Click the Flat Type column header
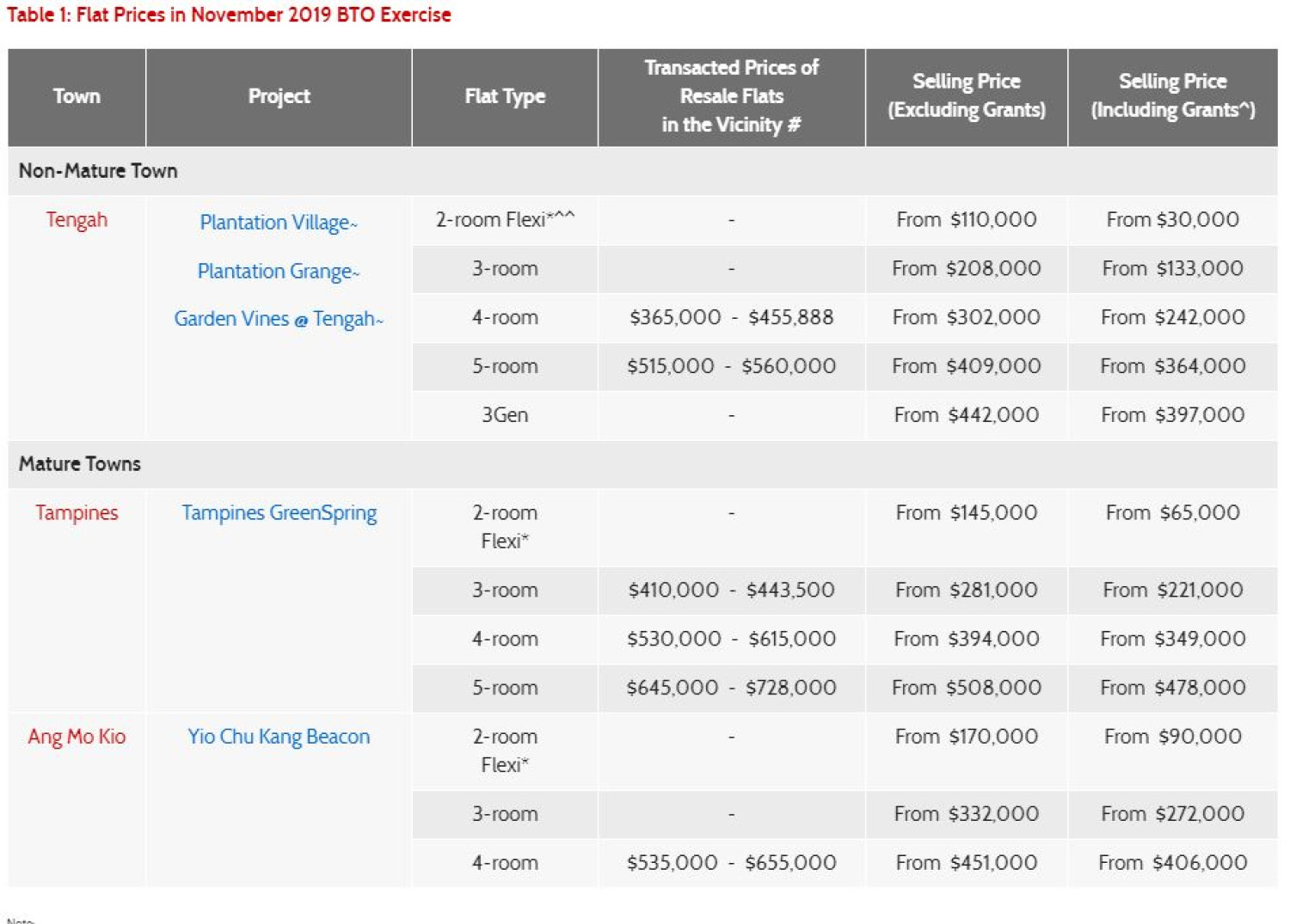Screen dimensions: 1290x924 tap(504, 96)
